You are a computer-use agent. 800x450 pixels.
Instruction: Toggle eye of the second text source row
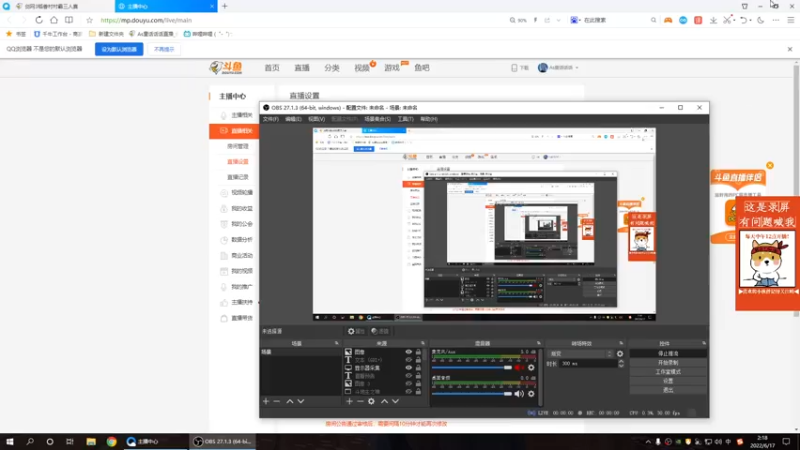(x=409, y=376)
